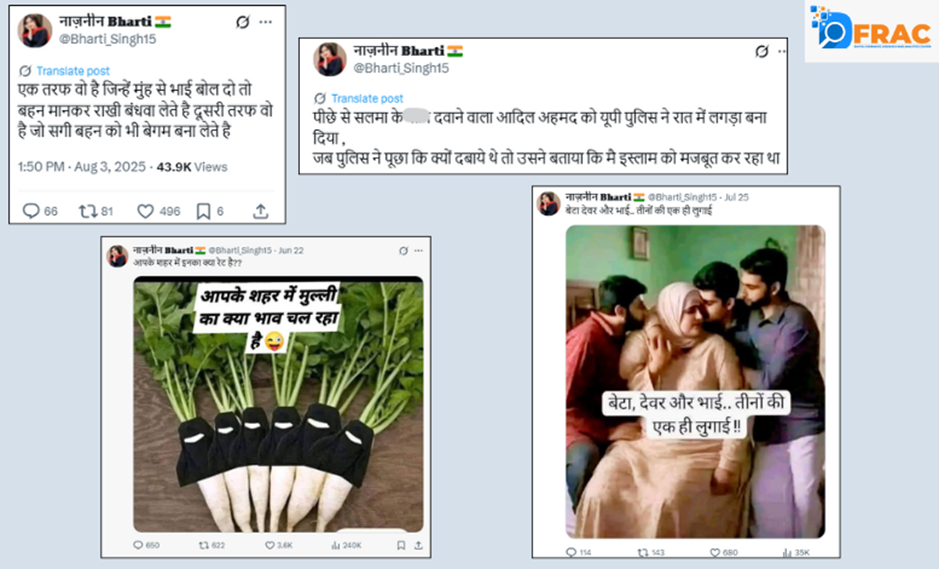The image size is (939, 569).
Task: Open the Jul 25 post image
Action: pos(695,382)
